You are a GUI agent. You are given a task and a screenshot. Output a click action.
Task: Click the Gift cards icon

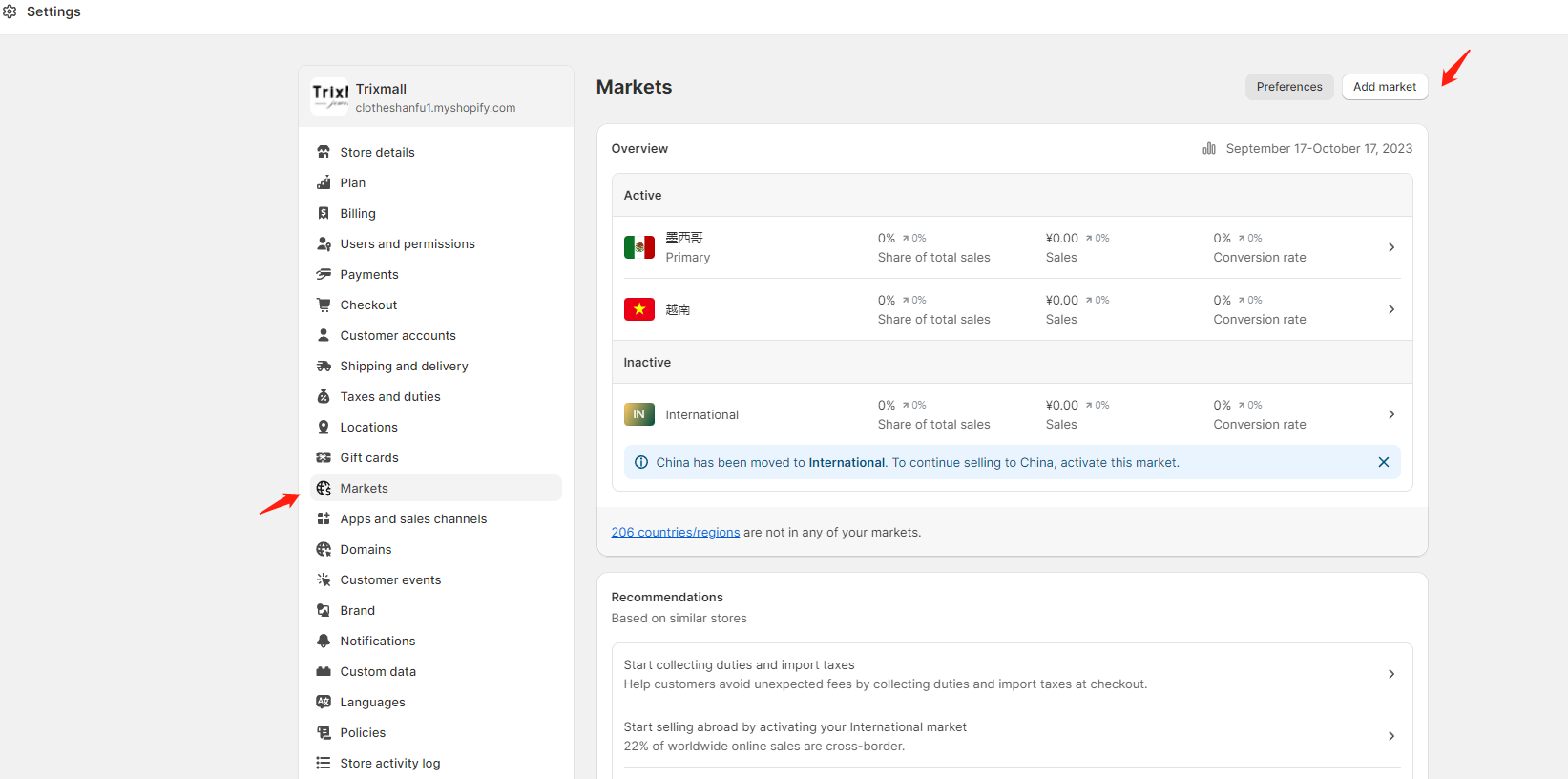[x=324, y=457]
